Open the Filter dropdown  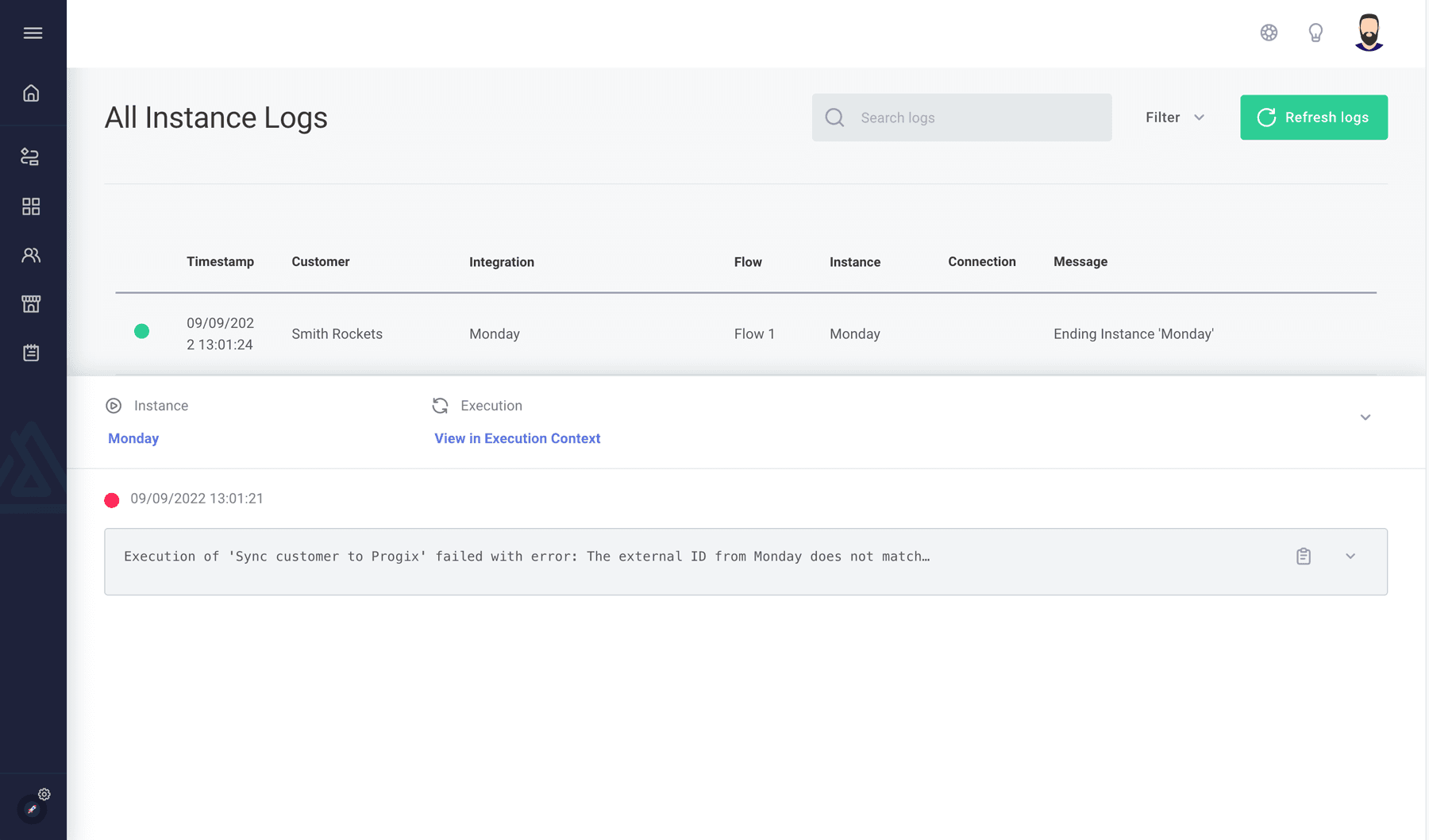(1175, 118)
